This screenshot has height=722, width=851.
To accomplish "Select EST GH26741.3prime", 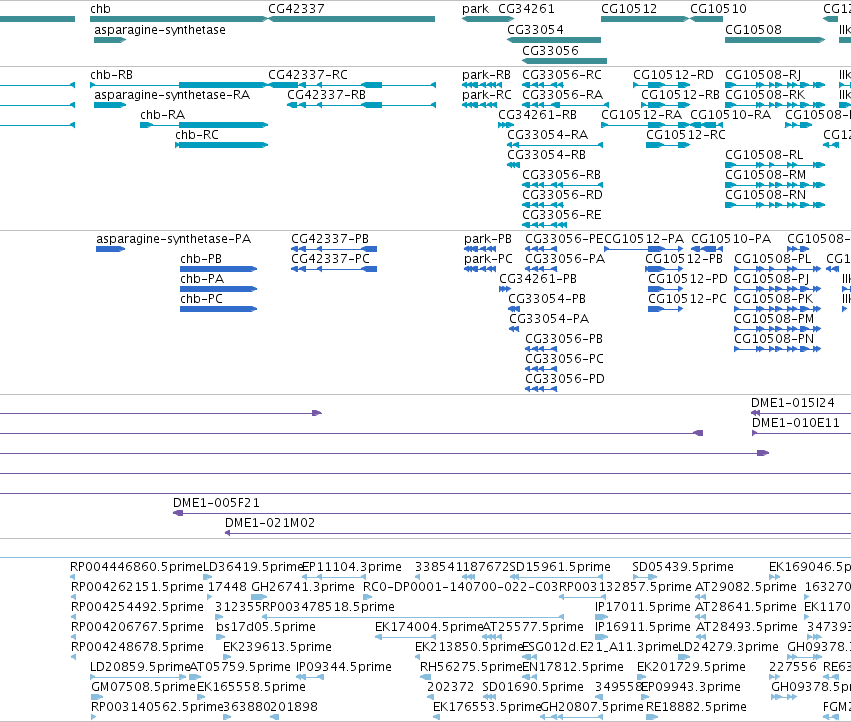I will point(303,587).
